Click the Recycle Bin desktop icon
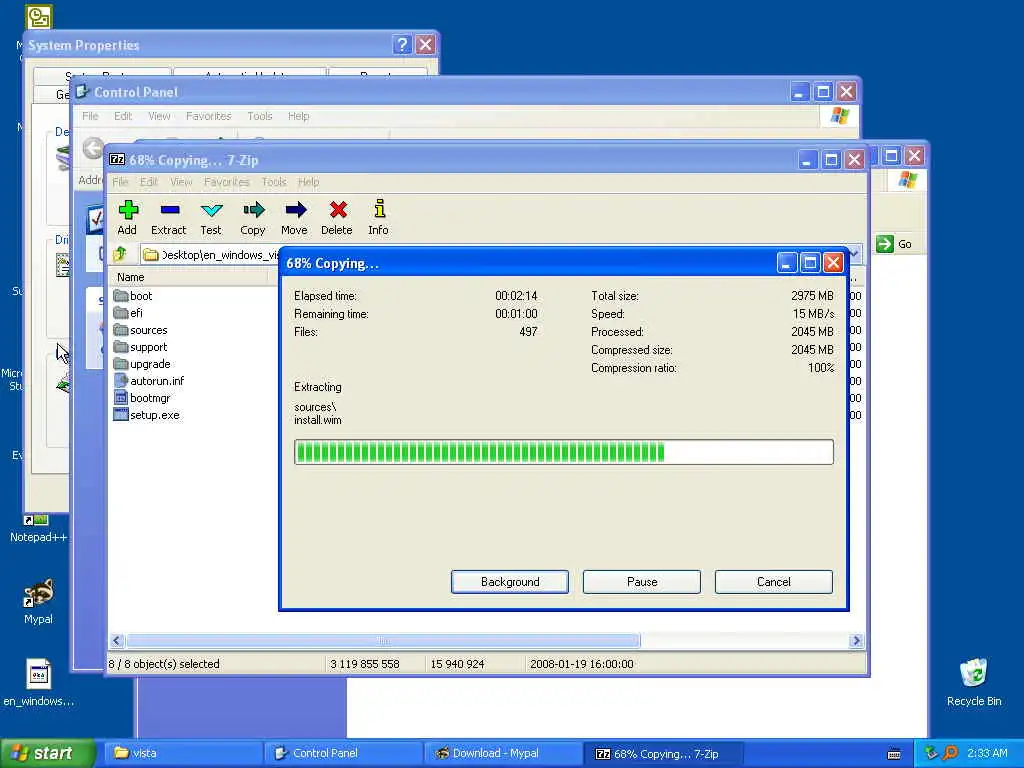The height and width of the screenshot is (768, 1024). [x=974, y=682]
